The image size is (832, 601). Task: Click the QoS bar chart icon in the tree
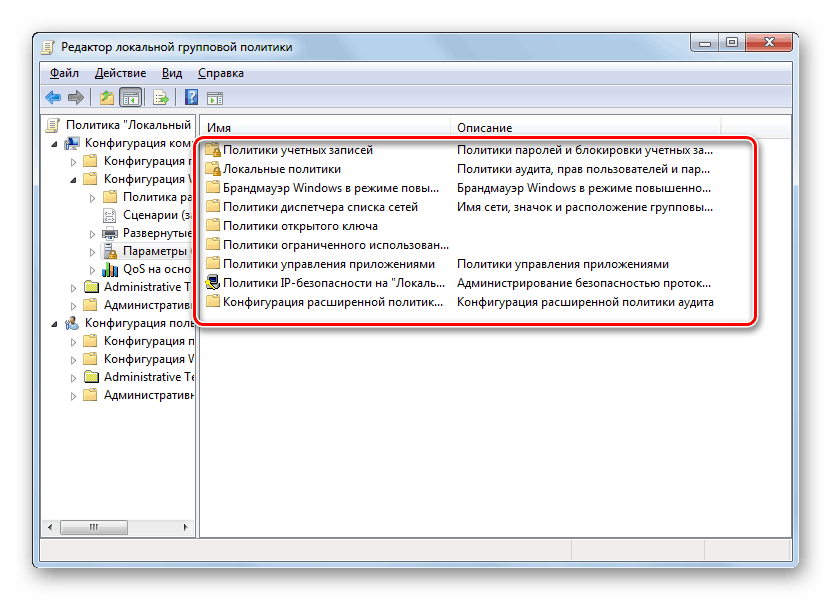pyautogui.click(x=110, y=269)
